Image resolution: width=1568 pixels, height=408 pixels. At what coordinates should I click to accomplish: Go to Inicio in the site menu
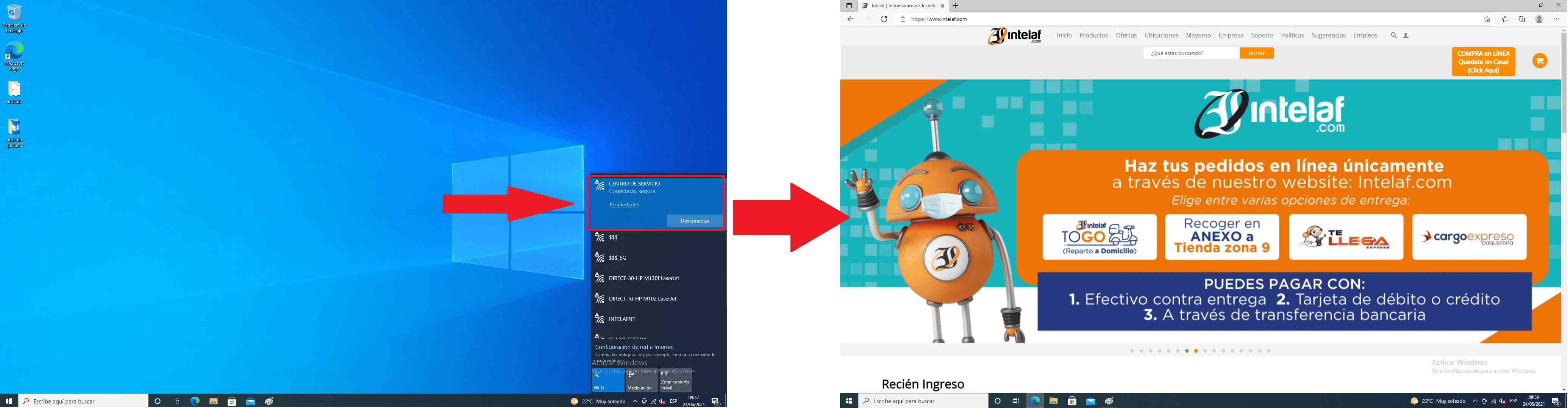[x=1064, y=36]
